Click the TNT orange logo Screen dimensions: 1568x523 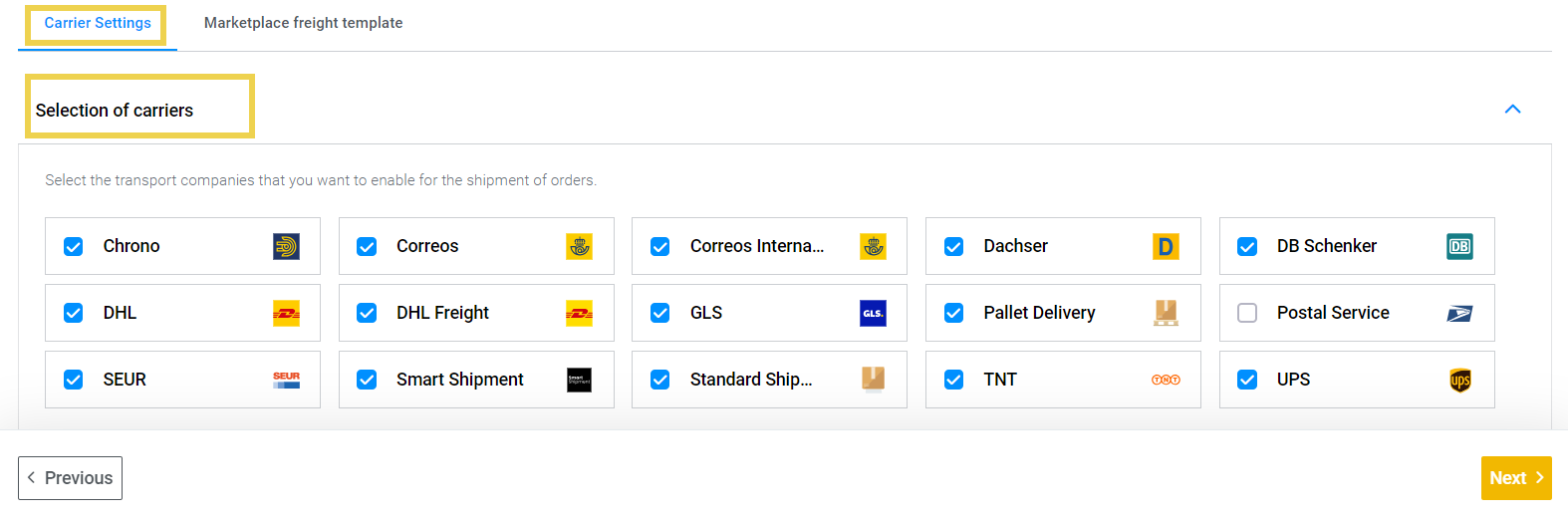pyautogui.click(x=1166, y=380)
